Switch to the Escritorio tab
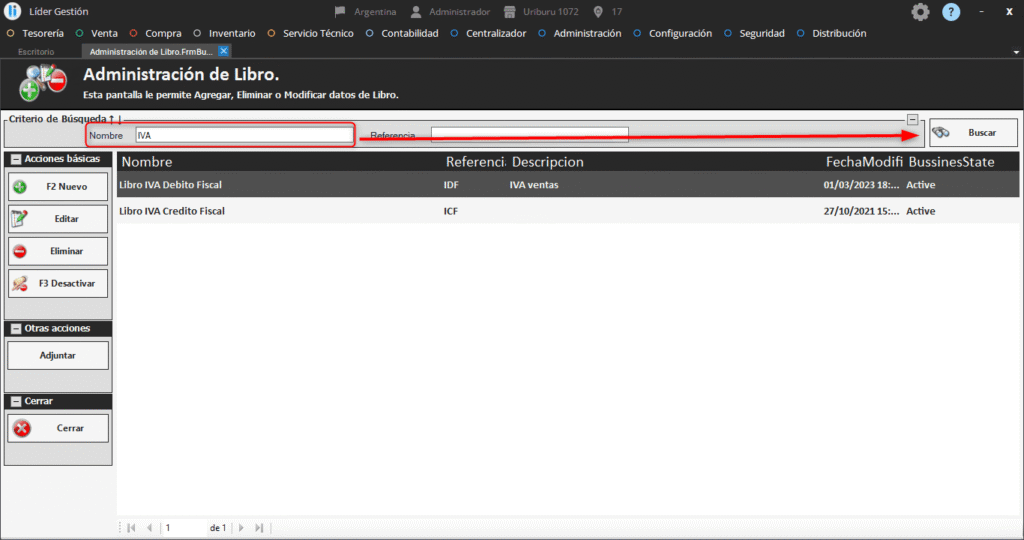The height and width of the screenshot is (540, 1024). 36,51
